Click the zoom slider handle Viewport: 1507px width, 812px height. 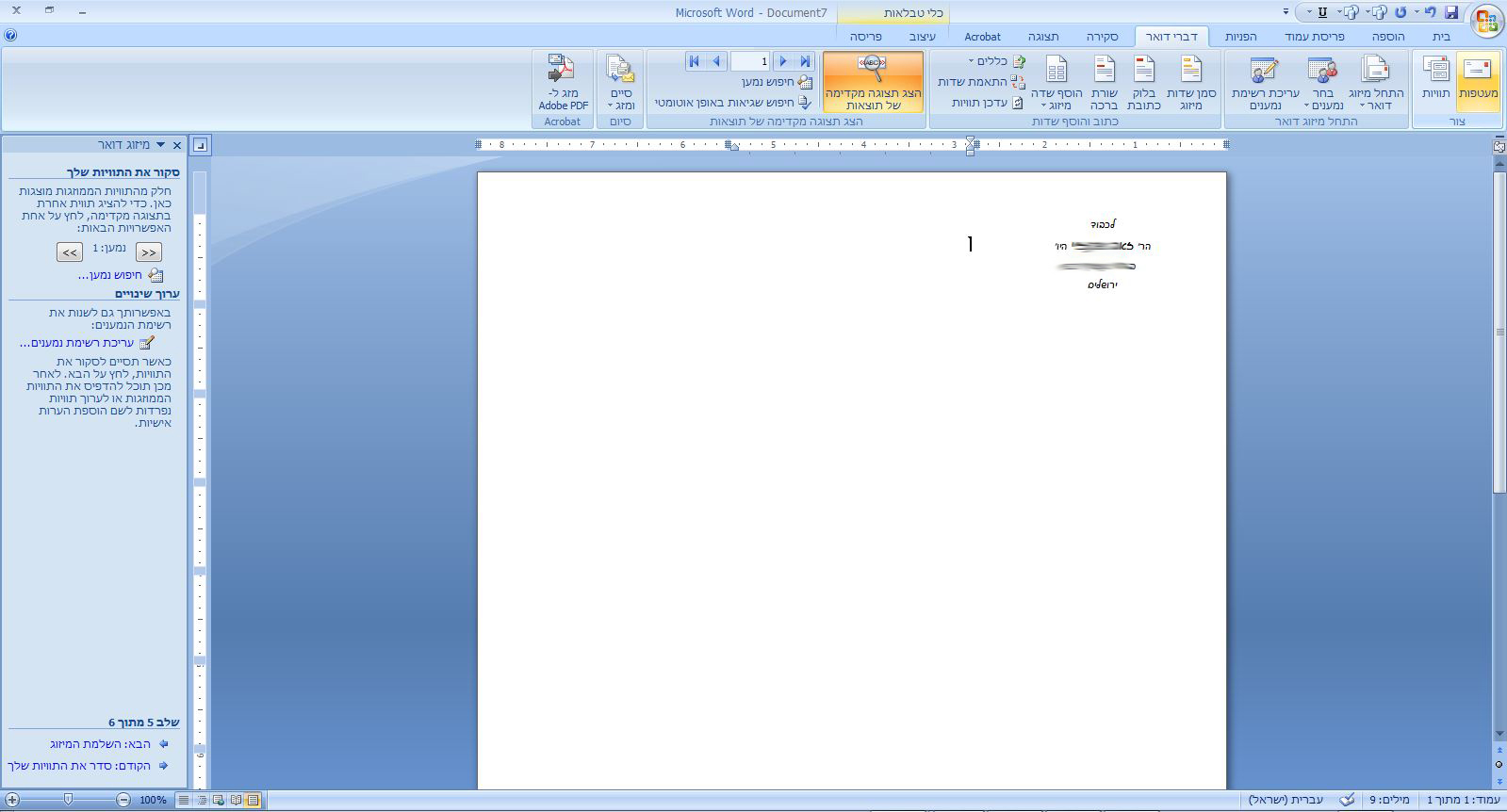[x=68, y=800]
